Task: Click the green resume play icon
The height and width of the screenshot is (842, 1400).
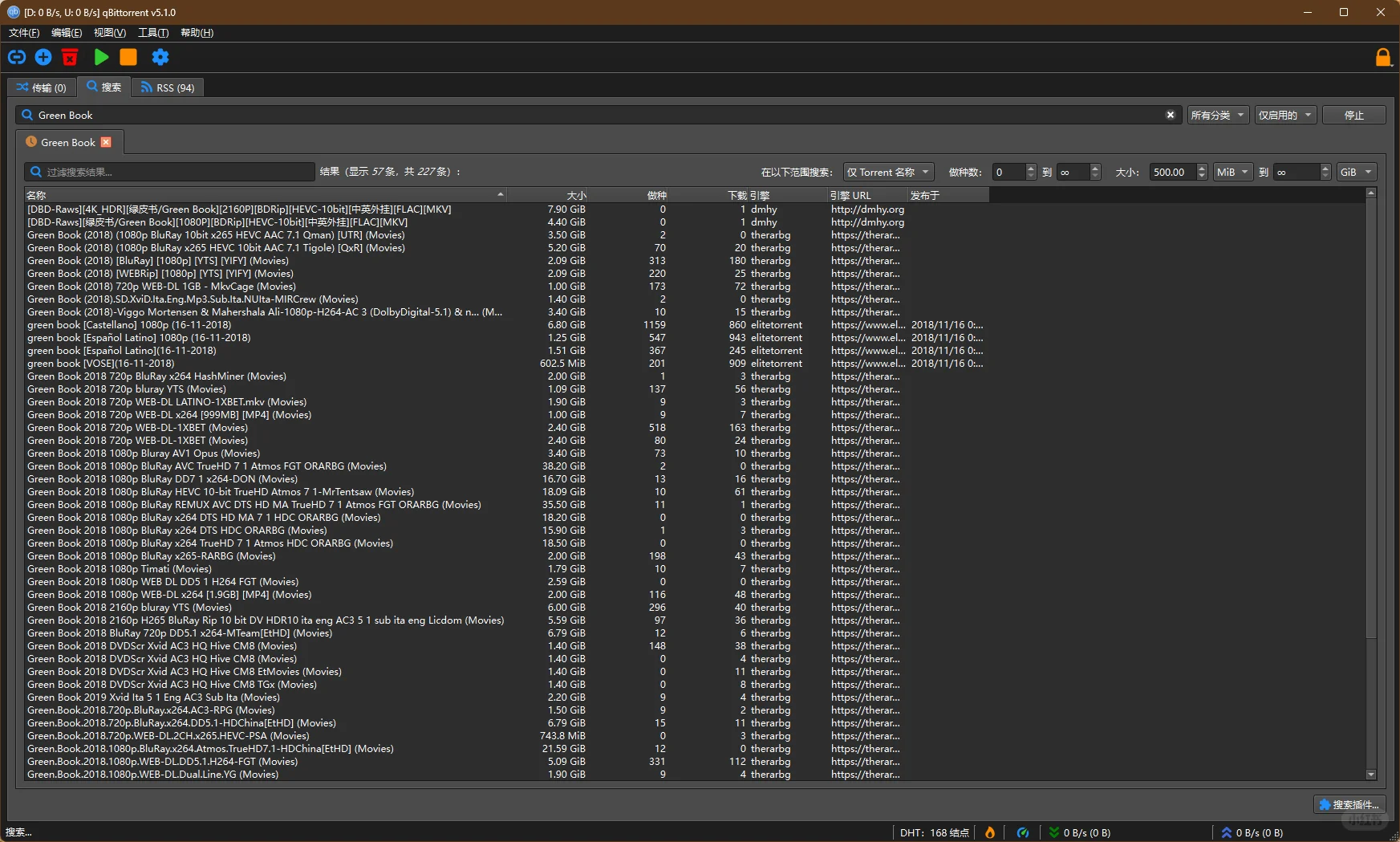Action: [x=101, y=57]
